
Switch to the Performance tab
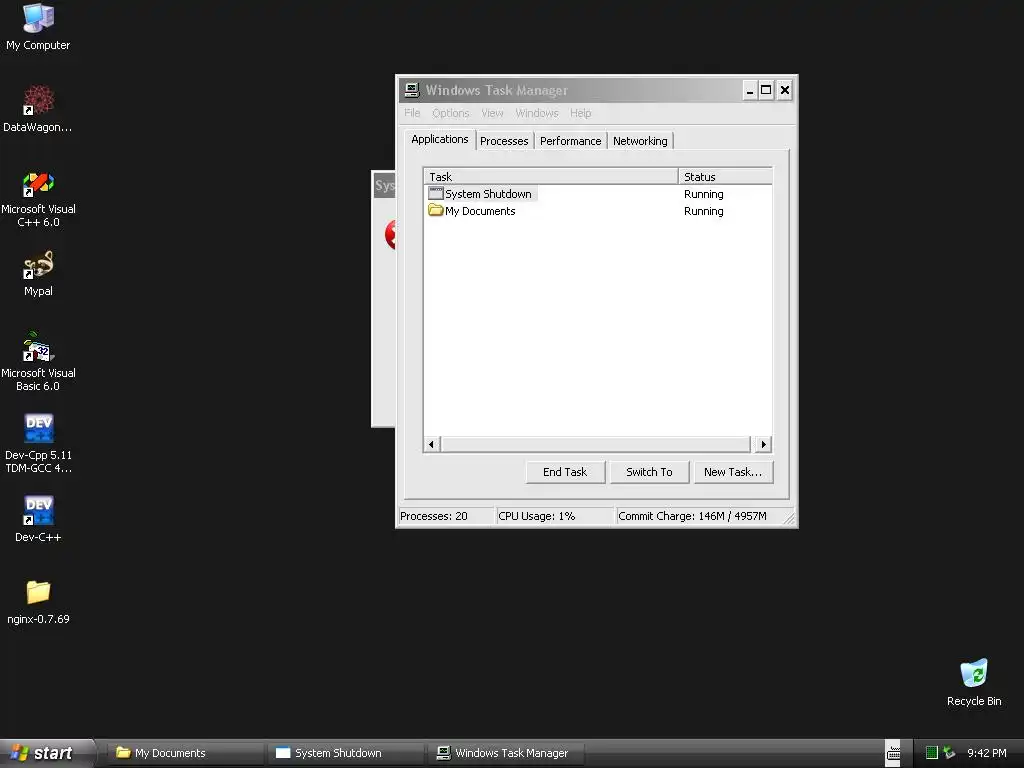(x=571, y=141)
